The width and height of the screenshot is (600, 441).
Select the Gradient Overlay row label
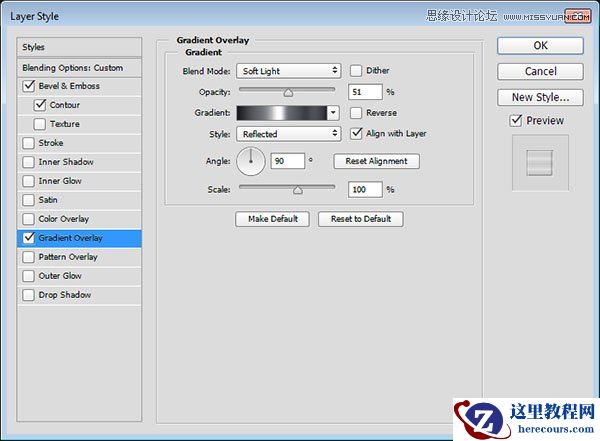[x=70, y=238]
